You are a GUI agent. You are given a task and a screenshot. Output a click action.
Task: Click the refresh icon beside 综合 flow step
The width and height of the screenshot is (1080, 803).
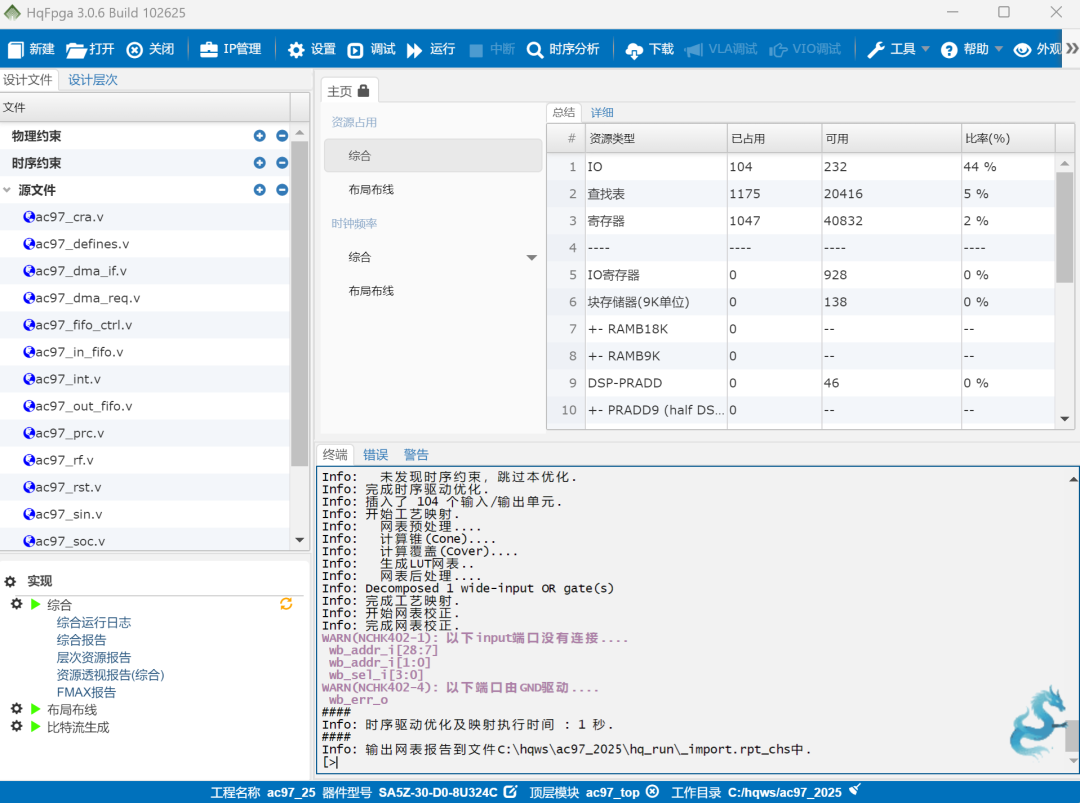point(286,604)
